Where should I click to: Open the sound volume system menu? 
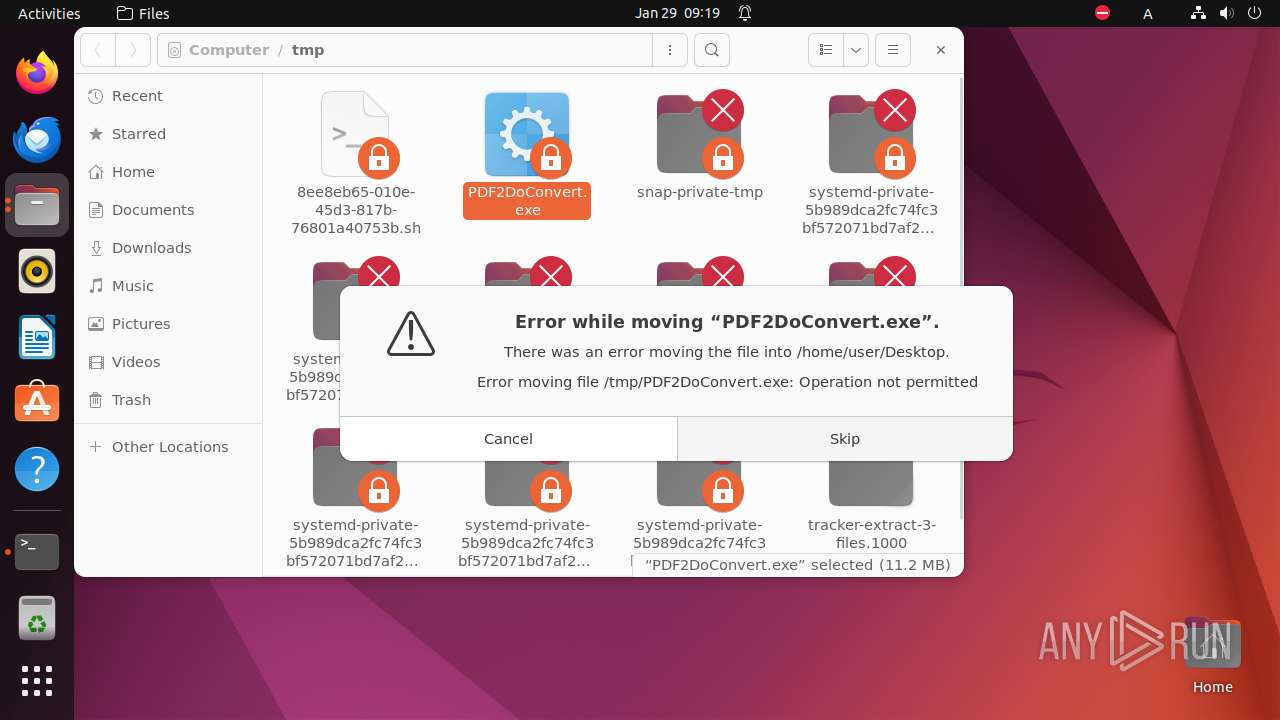point(1226,13)
